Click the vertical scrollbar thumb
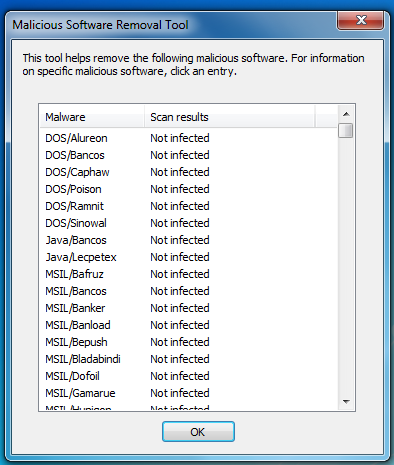394x465 pixels. (346, 130)
